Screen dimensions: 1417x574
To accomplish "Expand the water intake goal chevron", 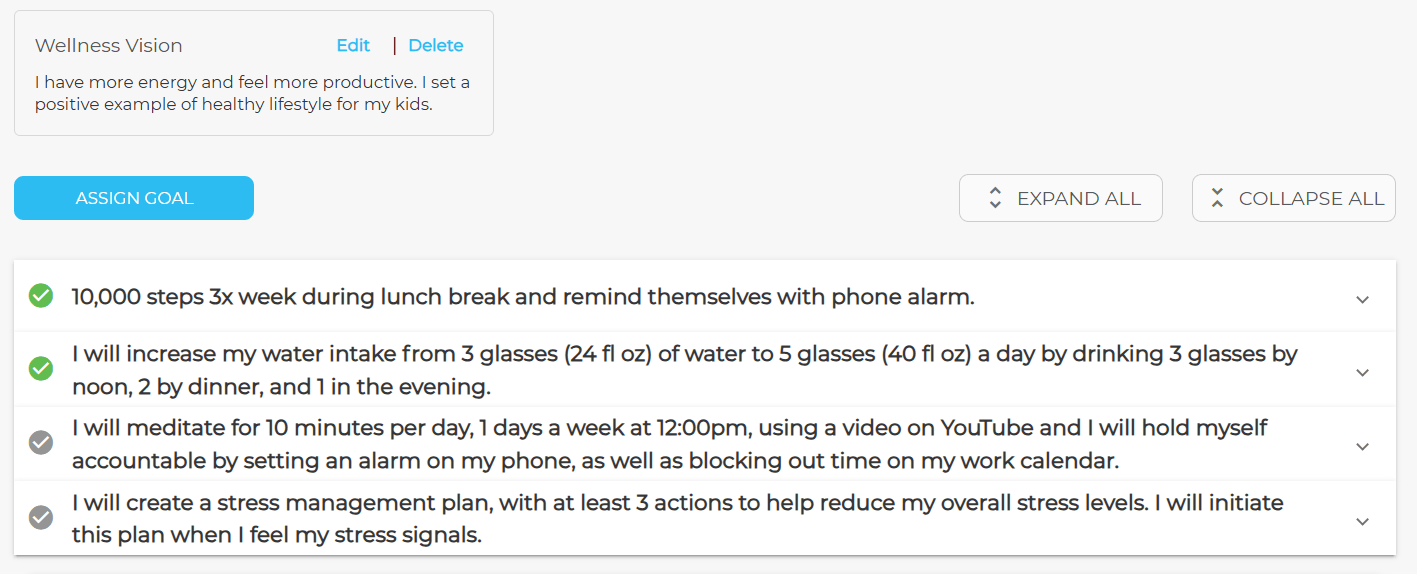I will [1362, 372].
